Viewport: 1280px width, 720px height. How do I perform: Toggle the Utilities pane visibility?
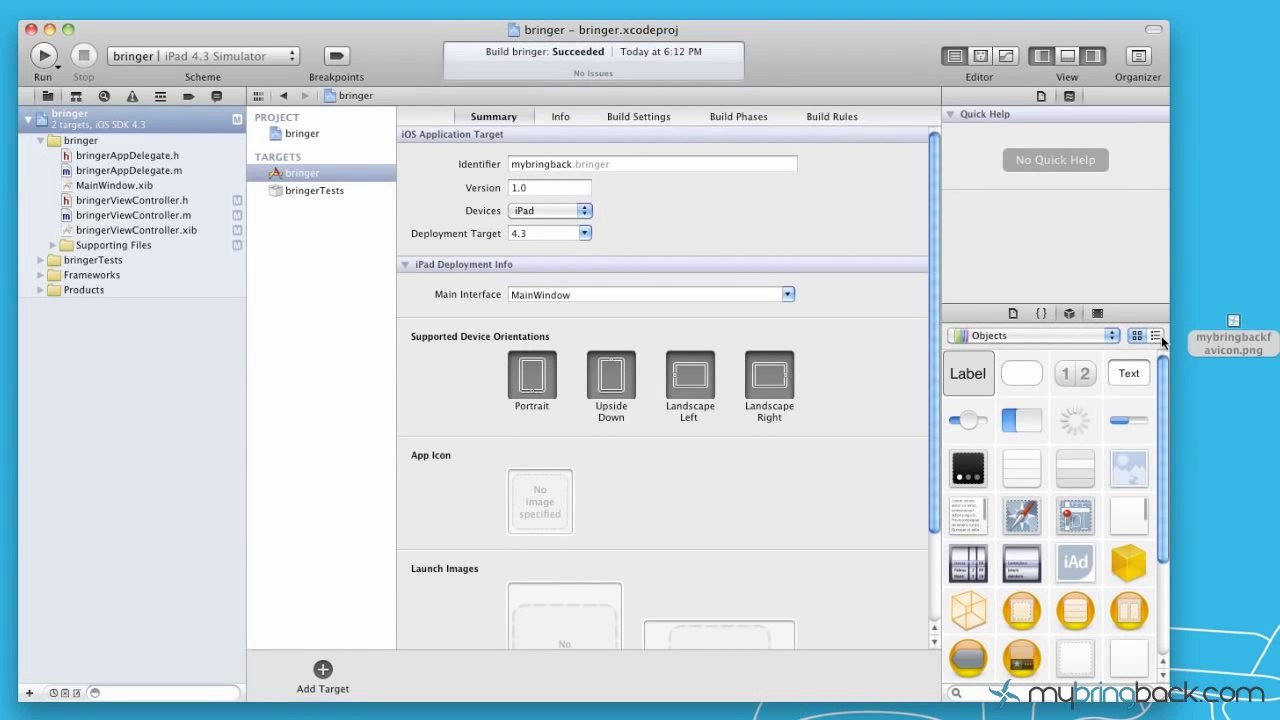[1093, 56]
